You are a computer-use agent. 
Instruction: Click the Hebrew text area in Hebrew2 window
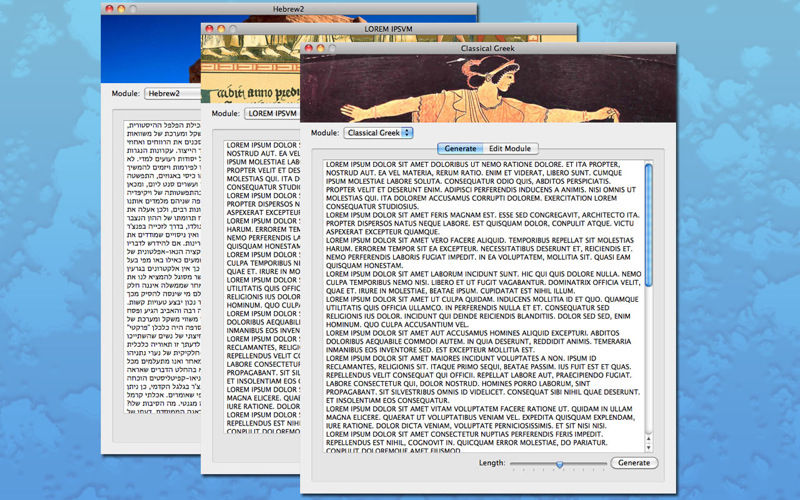[x=162, y=265]
